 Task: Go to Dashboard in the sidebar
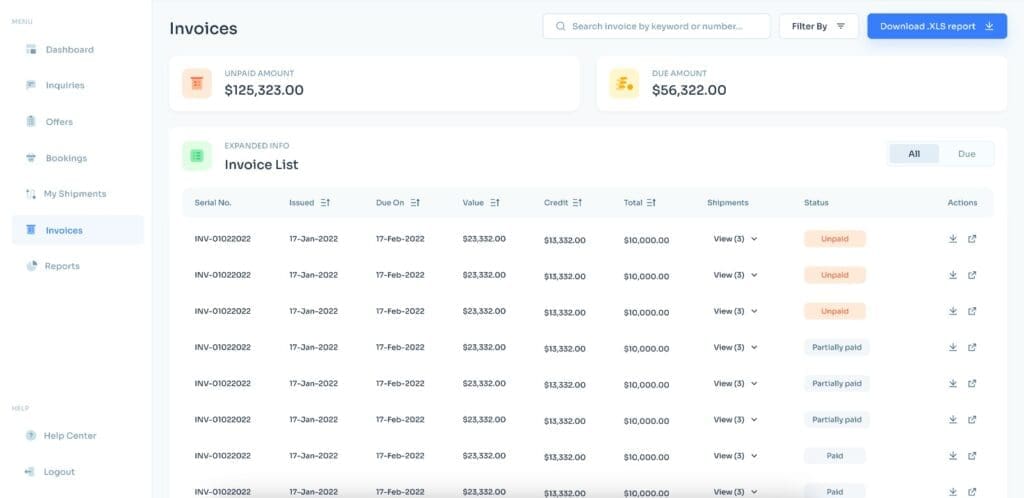69,49
